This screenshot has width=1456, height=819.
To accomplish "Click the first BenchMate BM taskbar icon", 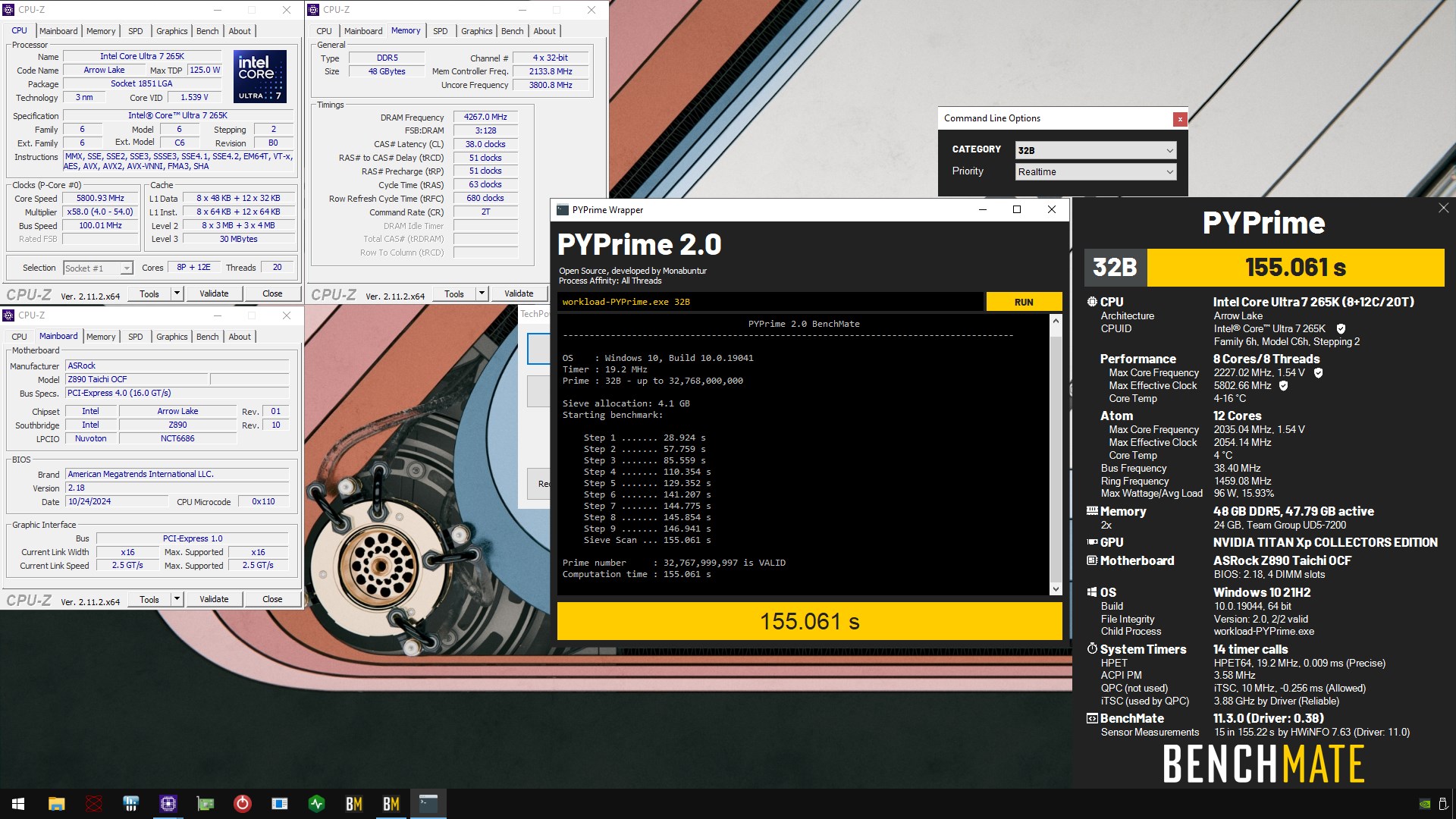I will tap(353, 803).
